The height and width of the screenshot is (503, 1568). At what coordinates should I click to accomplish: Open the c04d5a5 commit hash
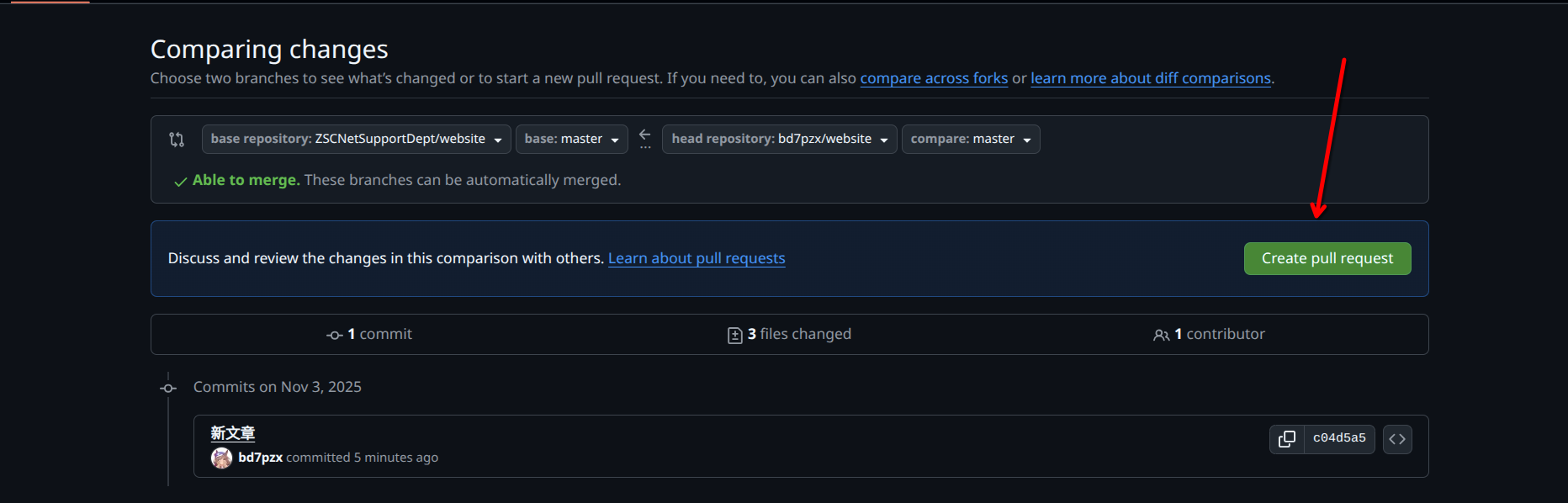point(1339,438)
